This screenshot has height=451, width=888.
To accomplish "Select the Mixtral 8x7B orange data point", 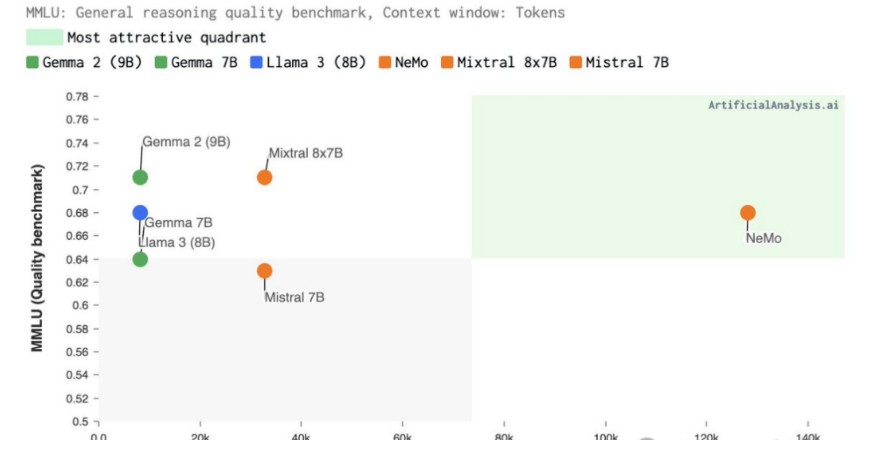I will (264, 177).
